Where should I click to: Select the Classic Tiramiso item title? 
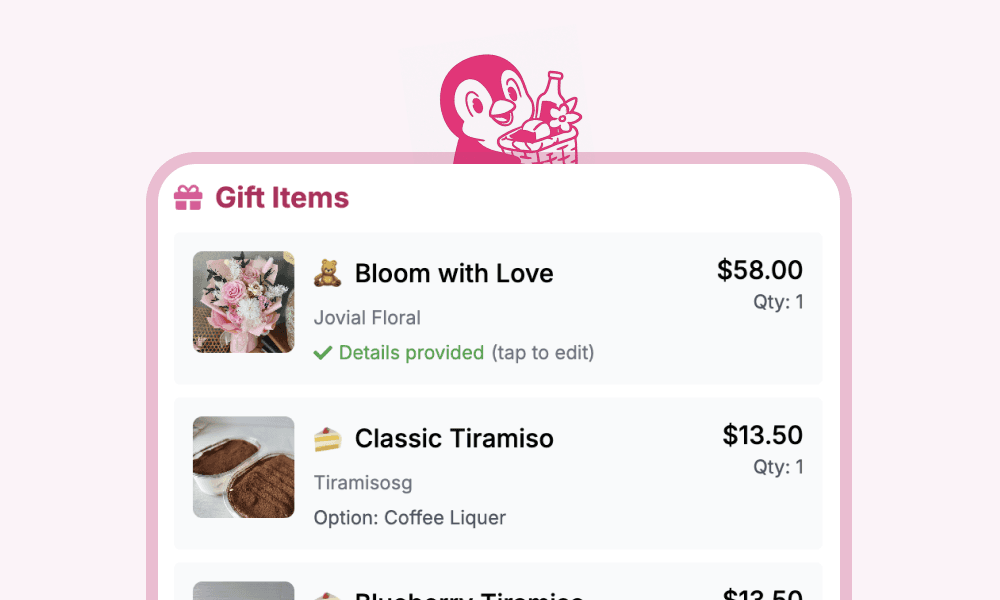(454, 439)
